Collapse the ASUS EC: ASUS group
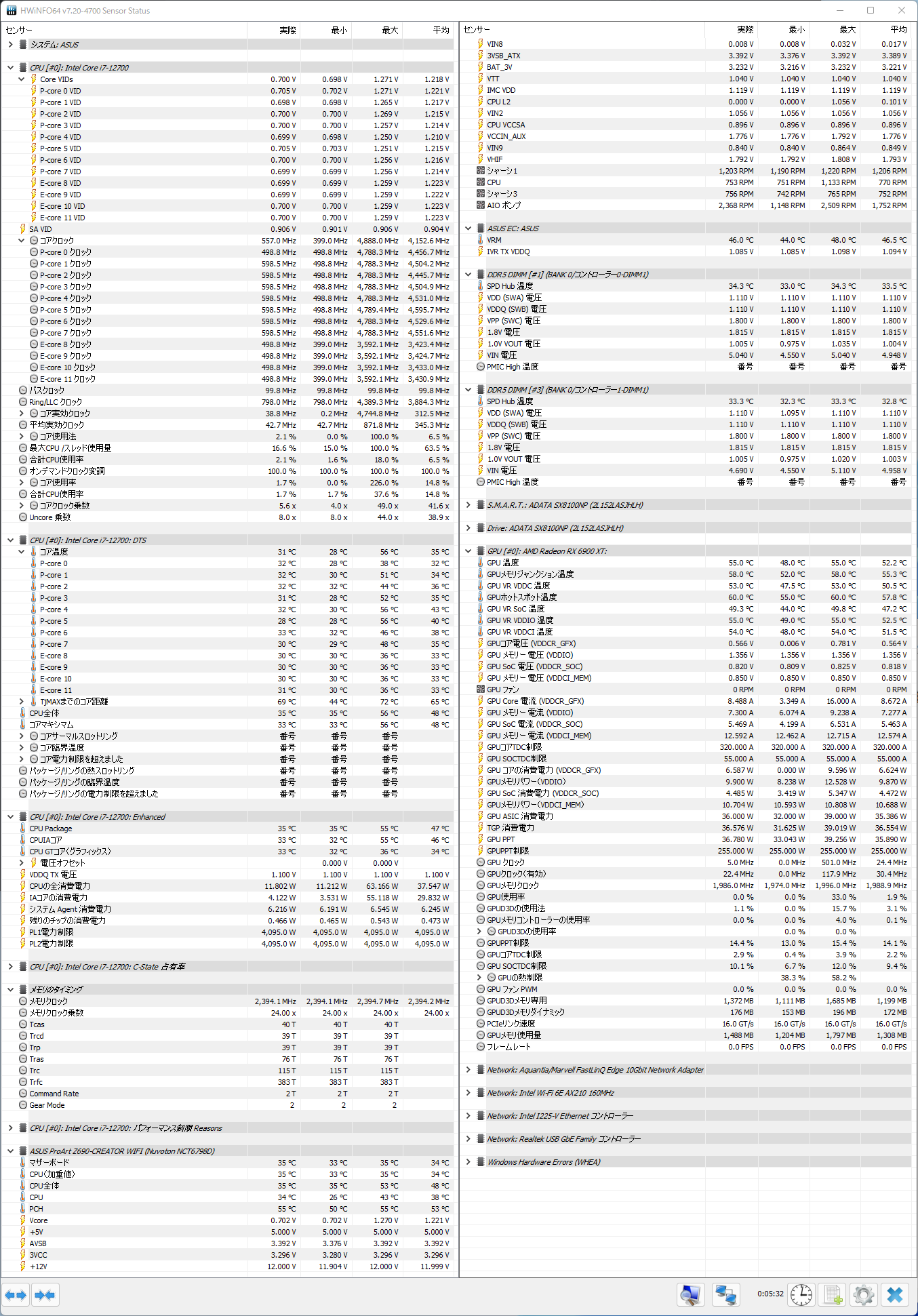 click(x=468, y=228)
